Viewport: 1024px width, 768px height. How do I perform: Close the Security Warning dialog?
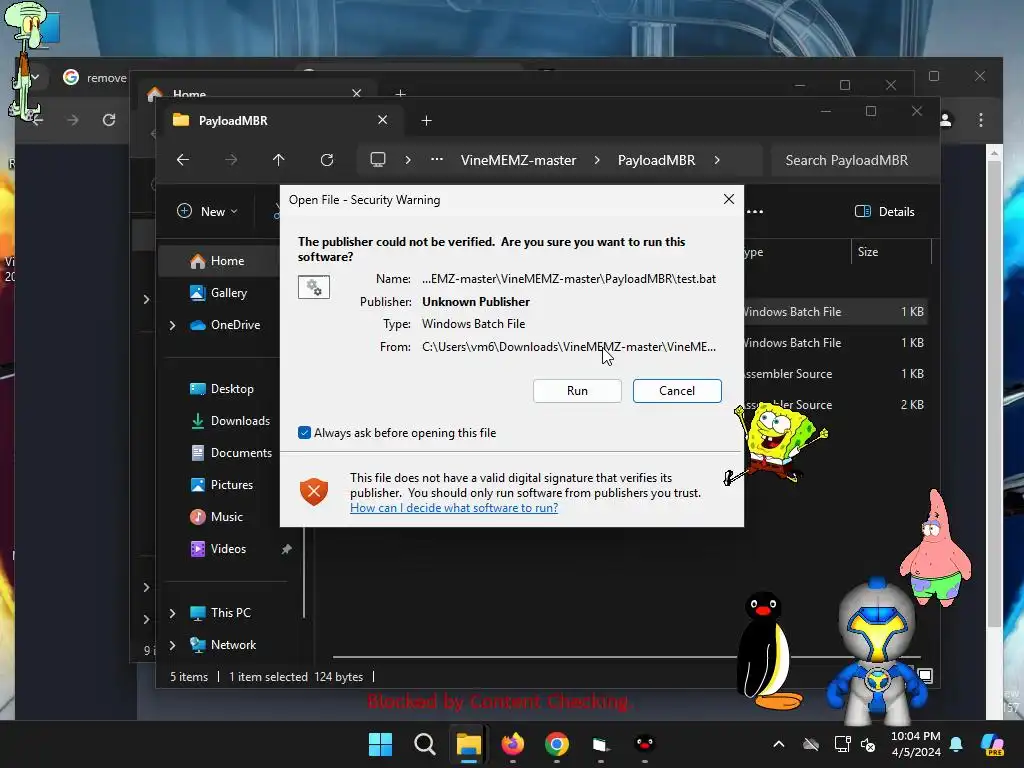tap(729, 199)
